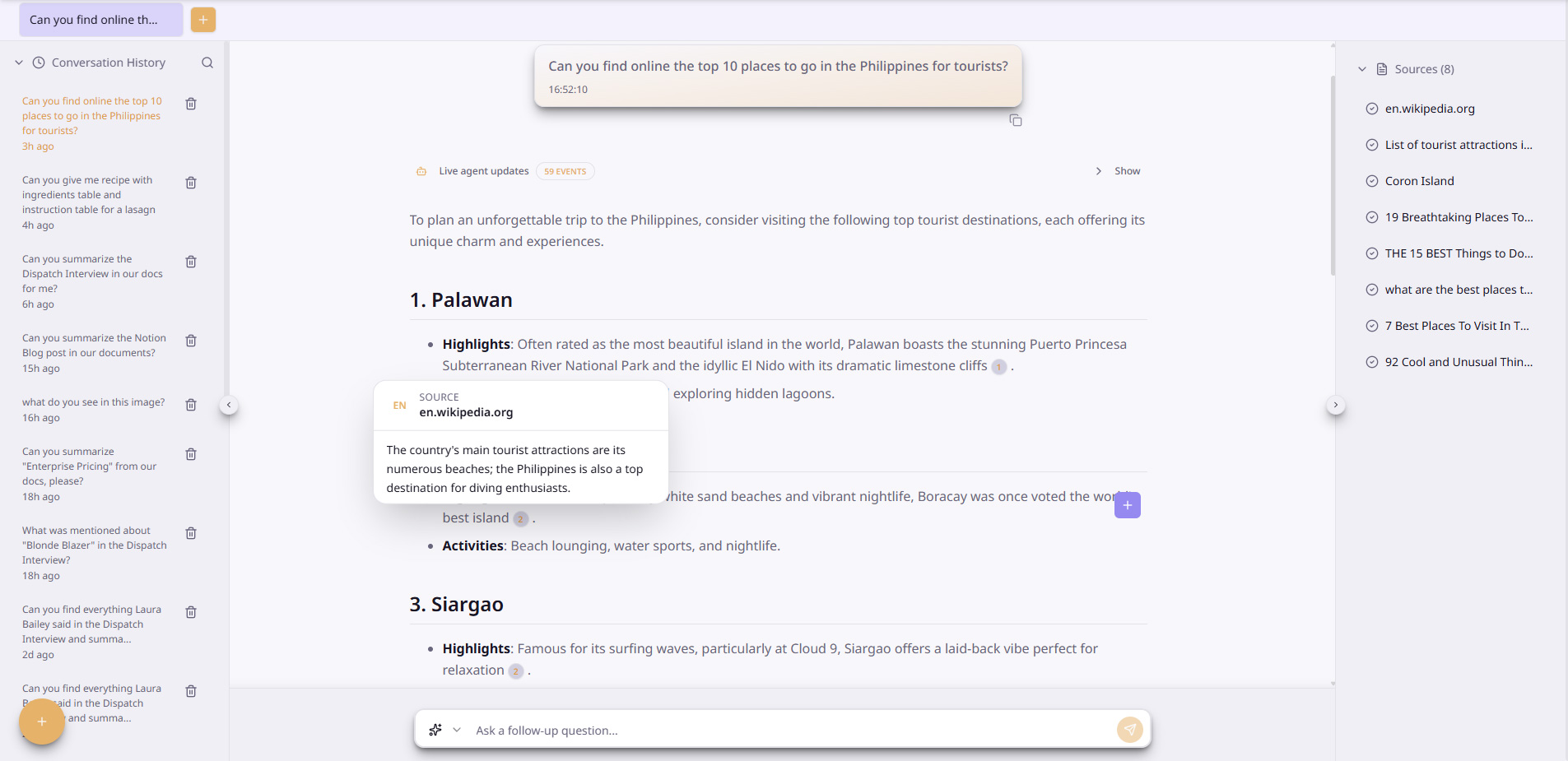Open conversation history search
The height and width of the screenshot is (761, 1568).
(x=207, y=63)
